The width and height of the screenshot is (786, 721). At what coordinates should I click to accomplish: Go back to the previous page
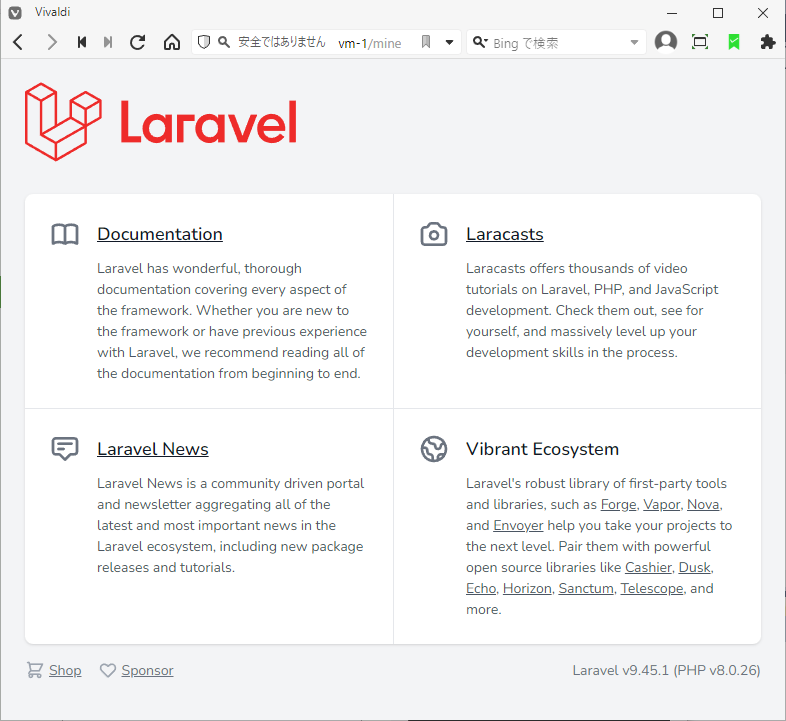(19, 42)
